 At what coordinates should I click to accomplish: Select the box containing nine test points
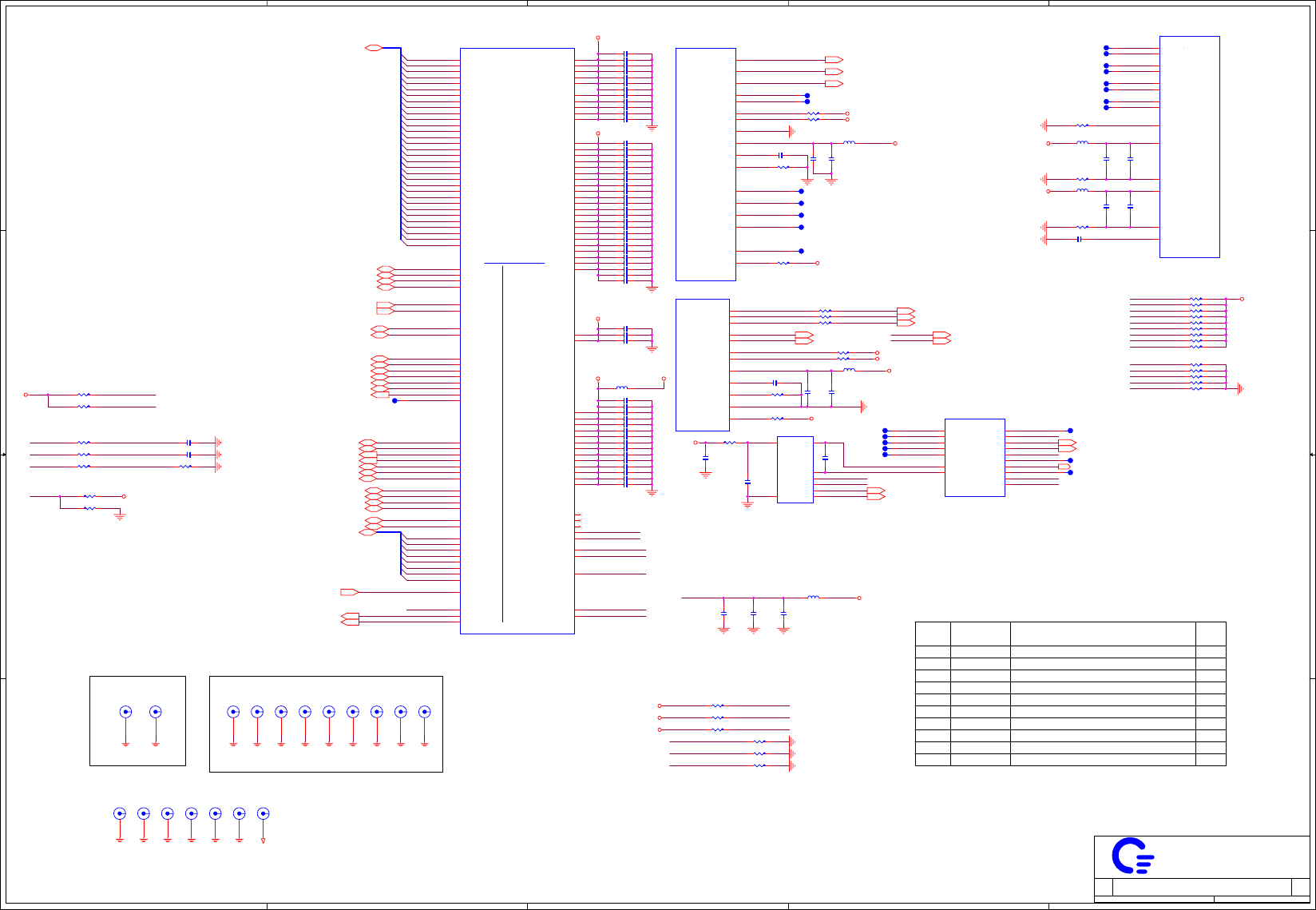click(326, 724)
